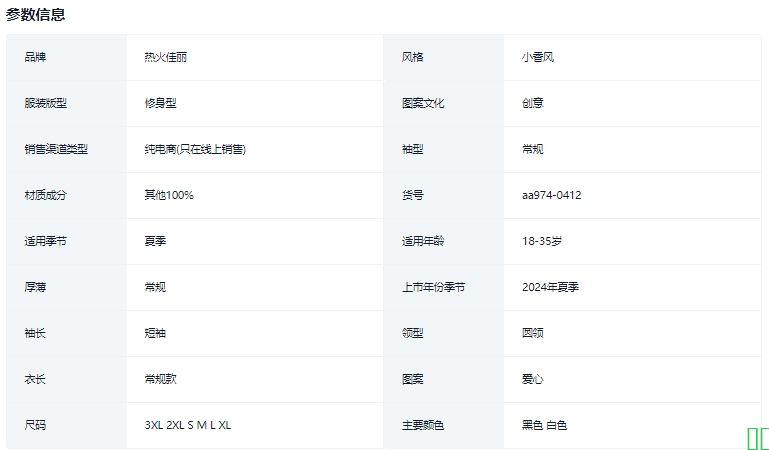Click the 纯电商(只在线上销售) channel value
Image resolution: width=769 pixels, height=450 pixels.
[x=195, y=149]
